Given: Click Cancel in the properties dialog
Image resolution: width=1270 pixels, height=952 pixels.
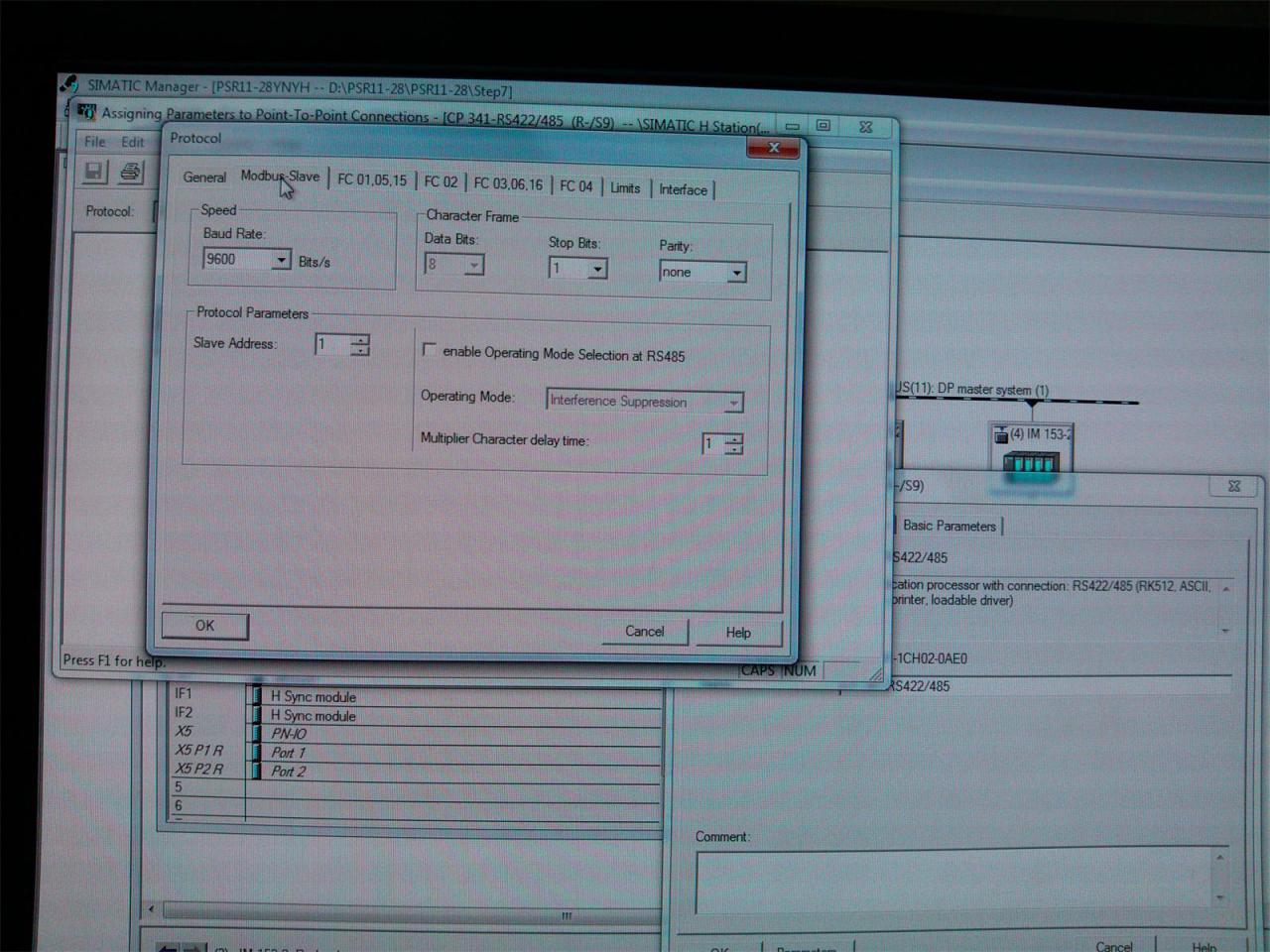Looking at the screenshot, I should pyautogui.click(x=1113, y=946).
